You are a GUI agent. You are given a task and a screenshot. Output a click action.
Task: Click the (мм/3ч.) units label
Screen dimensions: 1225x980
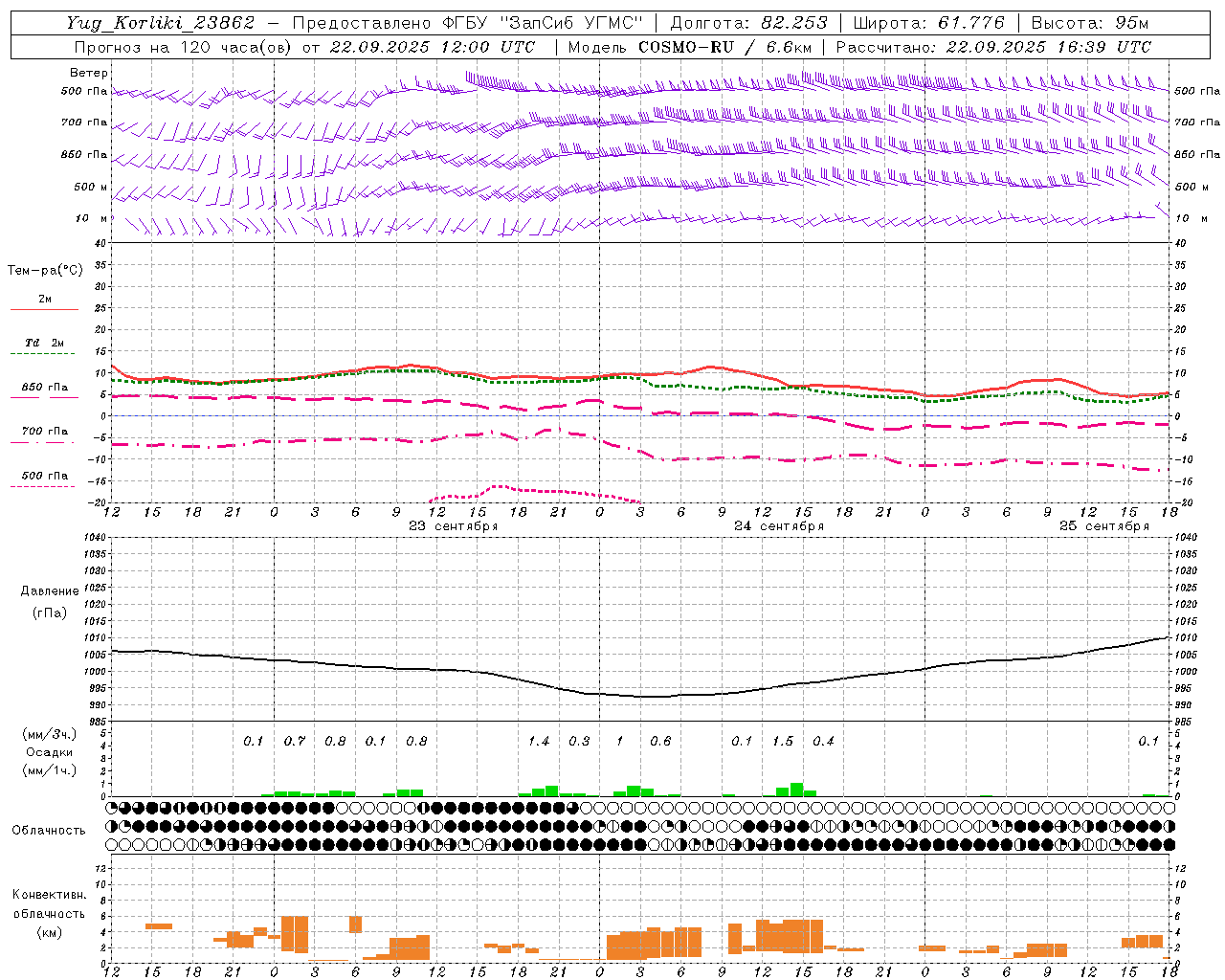pyautogui.click(x=50, y=734)
